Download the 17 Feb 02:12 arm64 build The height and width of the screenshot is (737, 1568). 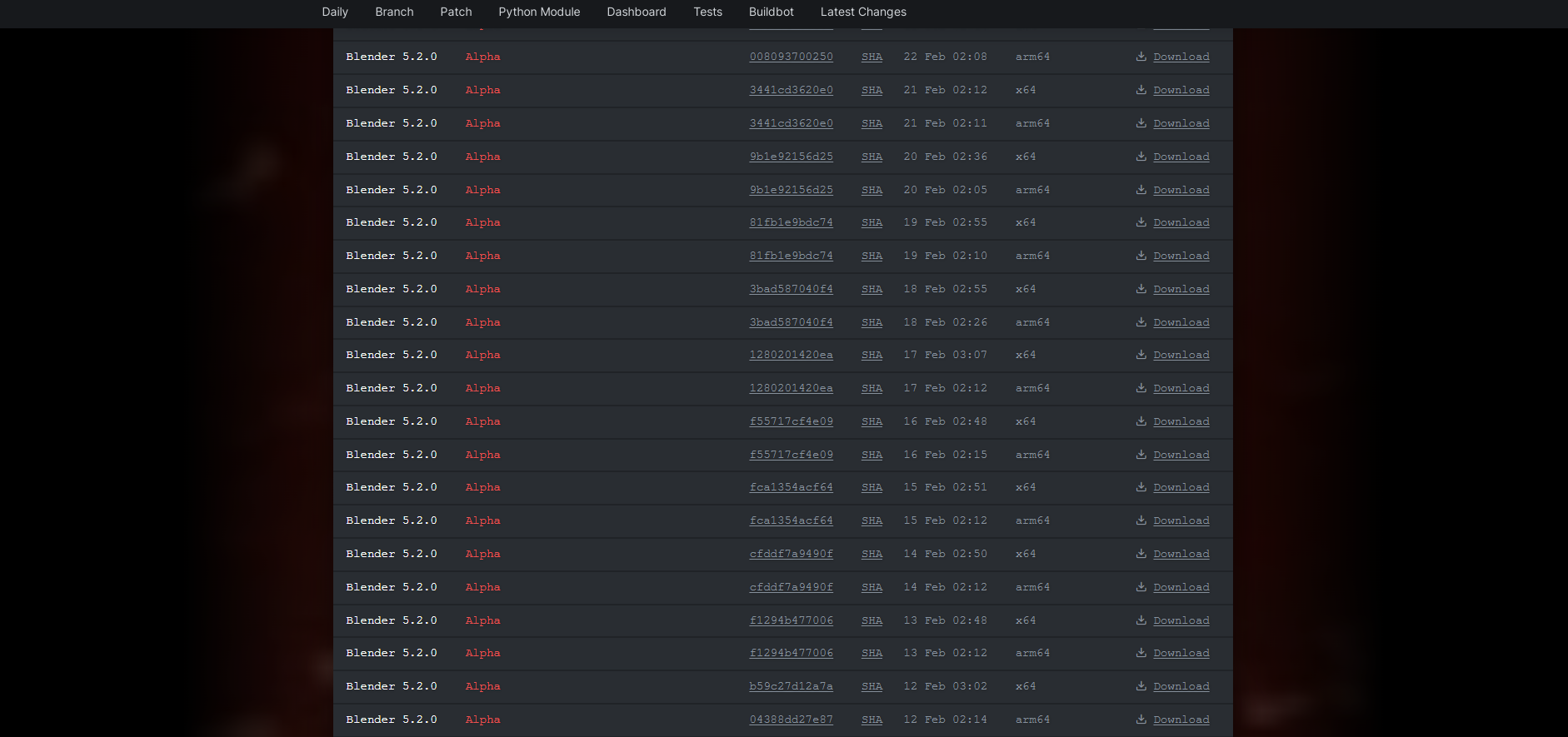1181,388
